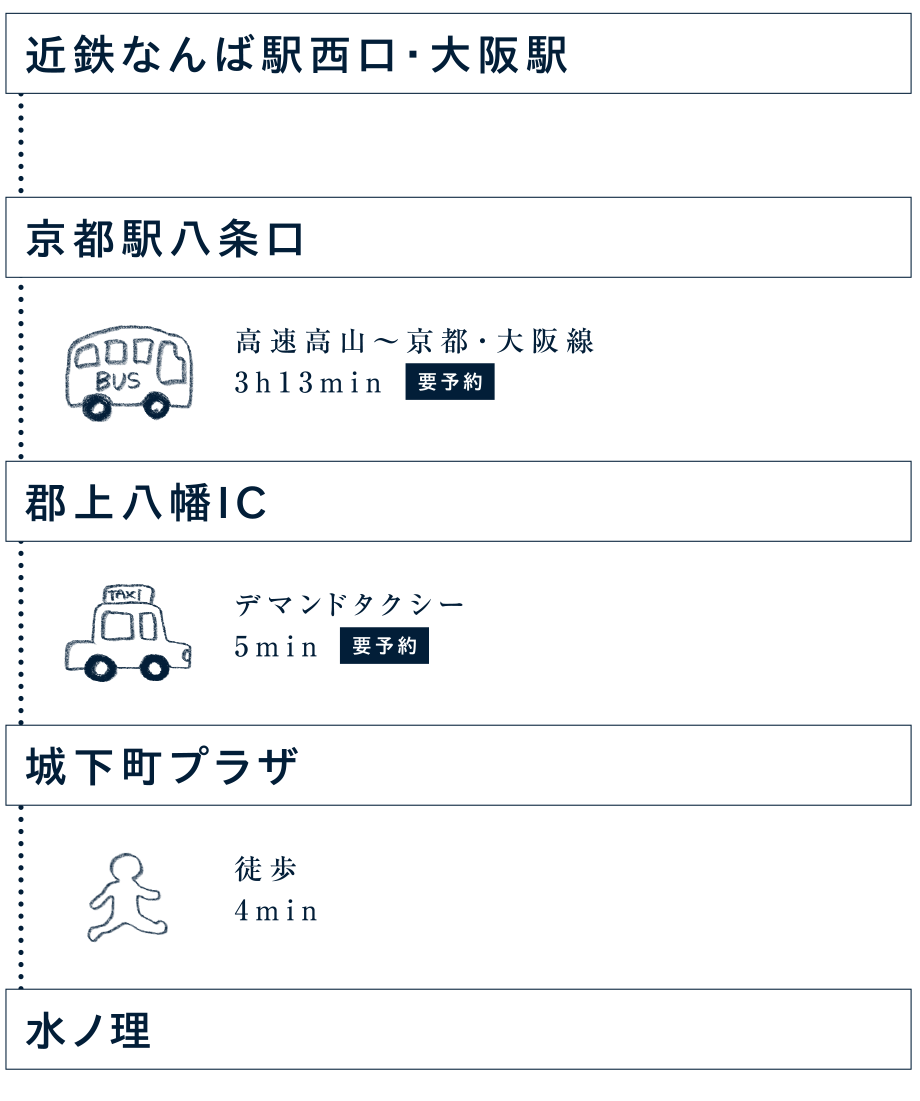Click the walking 4min duration text
This screenshot has height=1101, width=920.
(276, 911)
